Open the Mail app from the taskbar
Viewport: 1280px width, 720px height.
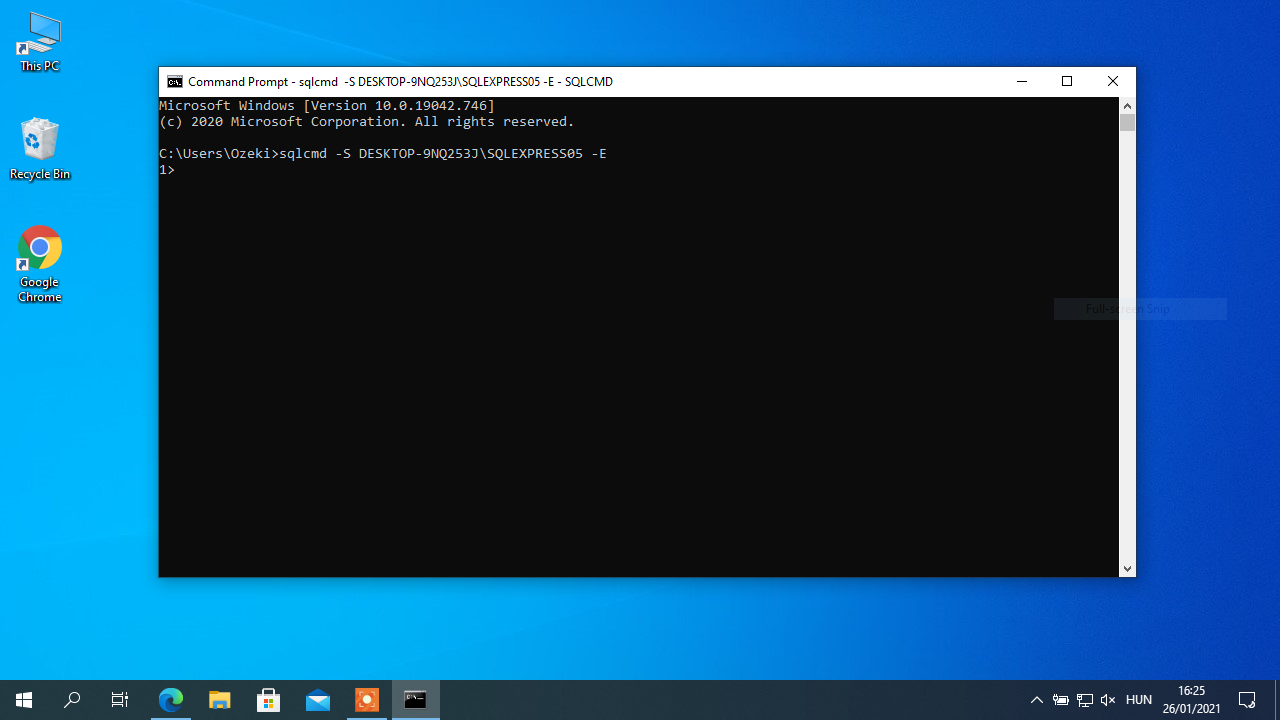point(318,699)
